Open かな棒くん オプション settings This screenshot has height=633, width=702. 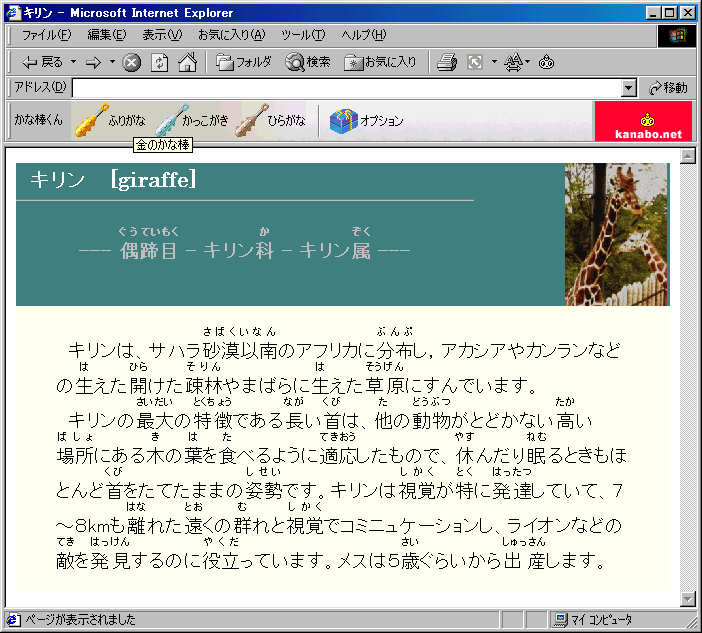[x=366, y=120]
